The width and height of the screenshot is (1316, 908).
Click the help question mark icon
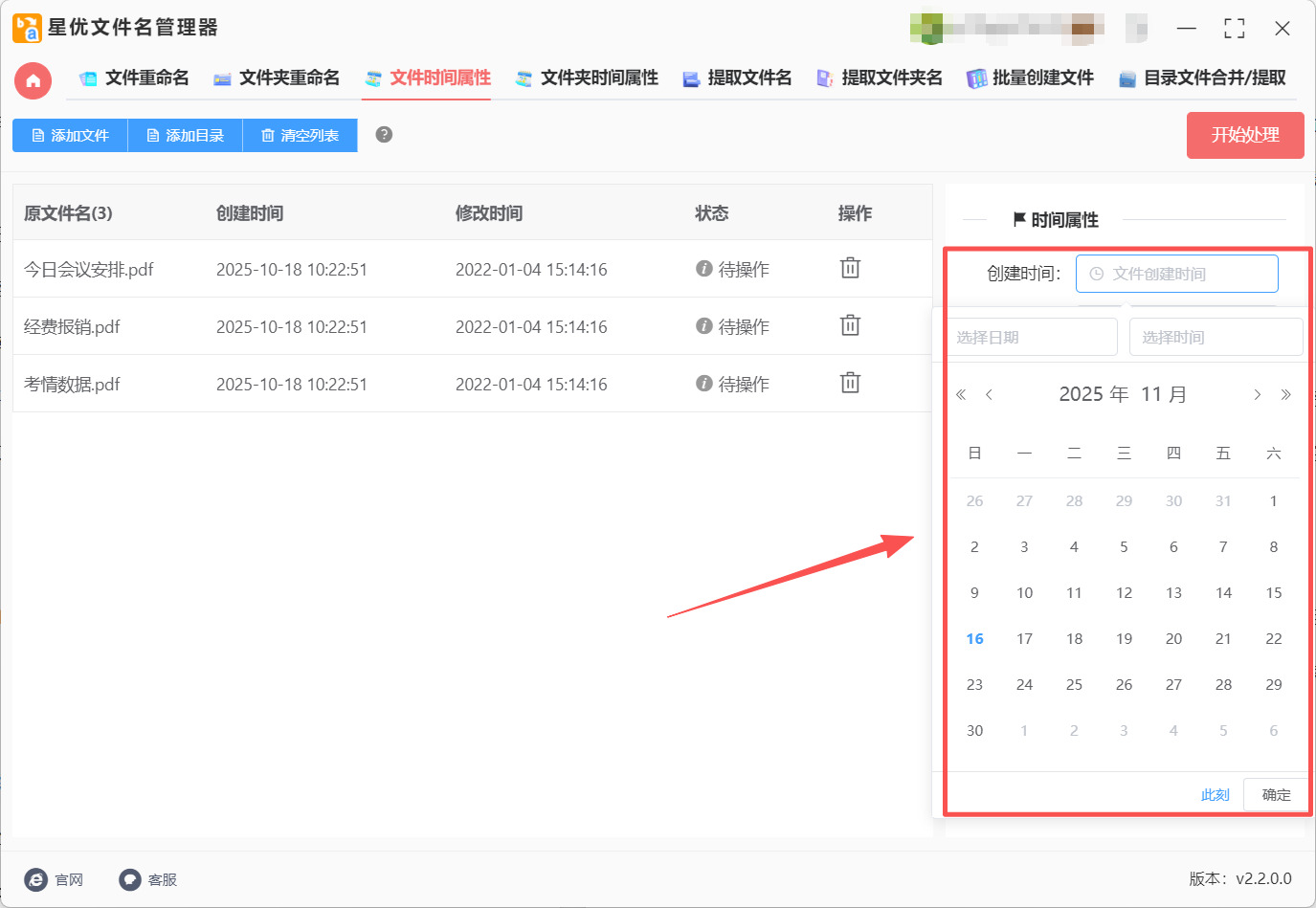384,135
